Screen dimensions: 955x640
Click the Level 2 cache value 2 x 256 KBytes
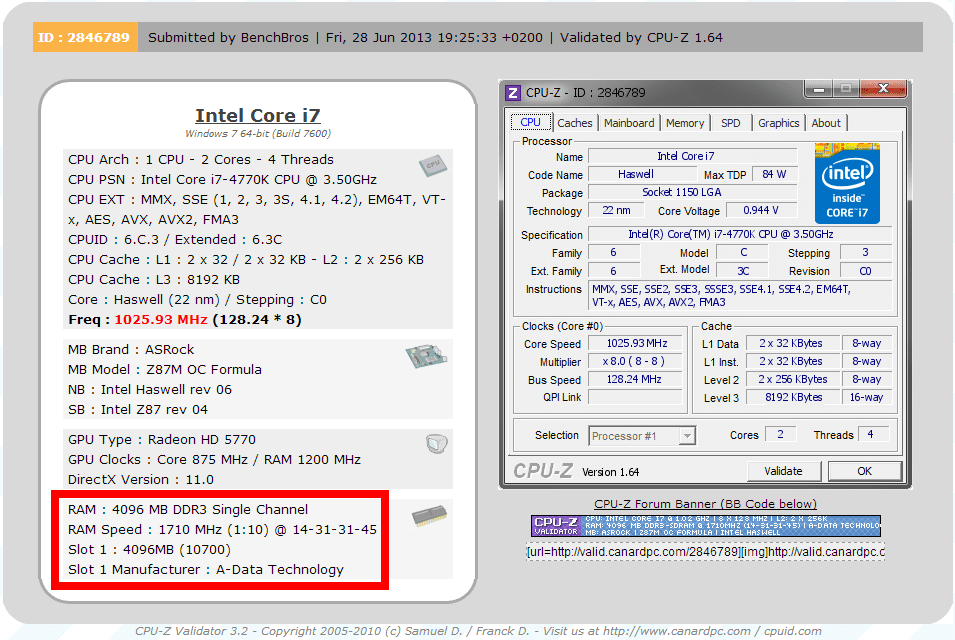[794, 379]
